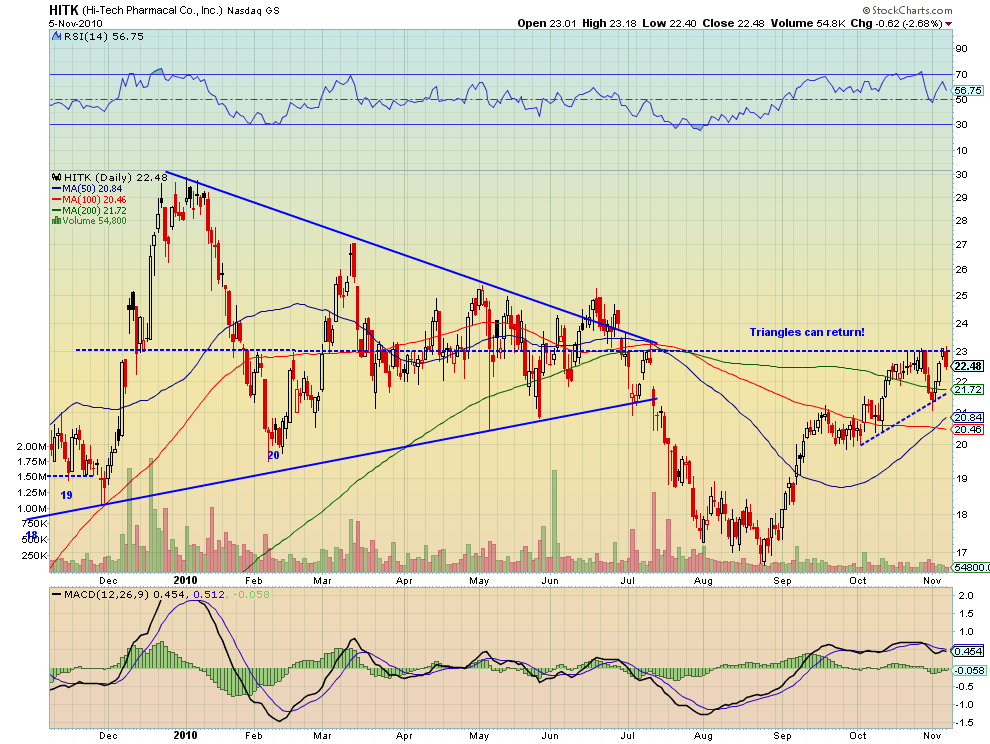The image size is (990, 744).
Task: Click the red down arrow after Chg
Action: [948, 24]
